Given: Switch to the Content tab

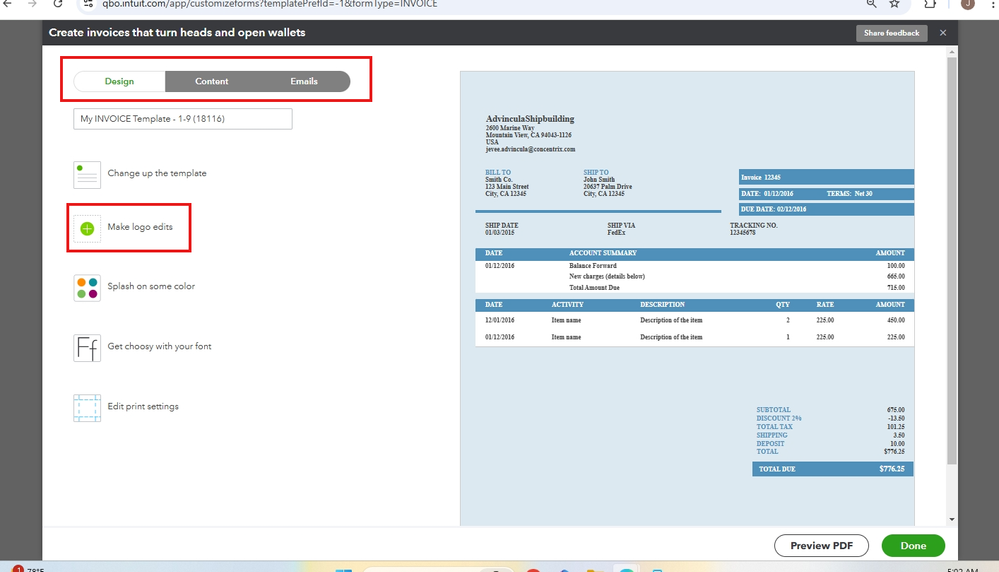Looking at the screenshot, I should click(212, 82).
